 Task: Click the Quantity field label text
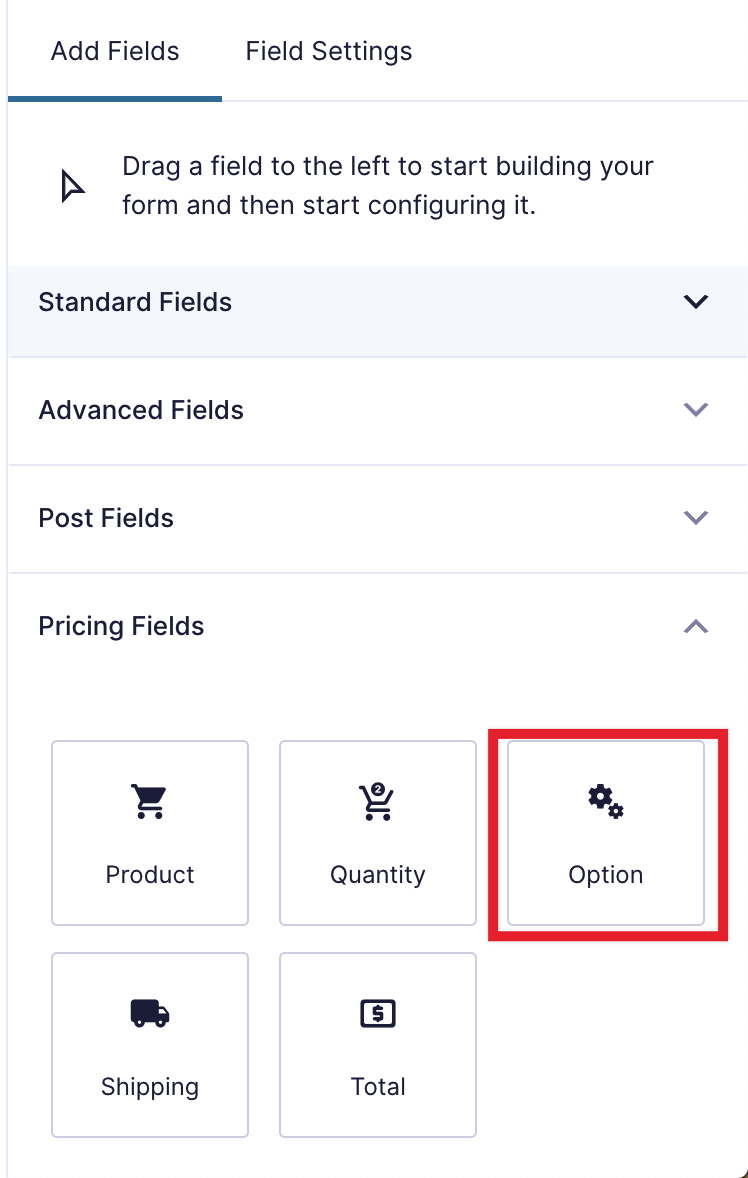(378, 875)
